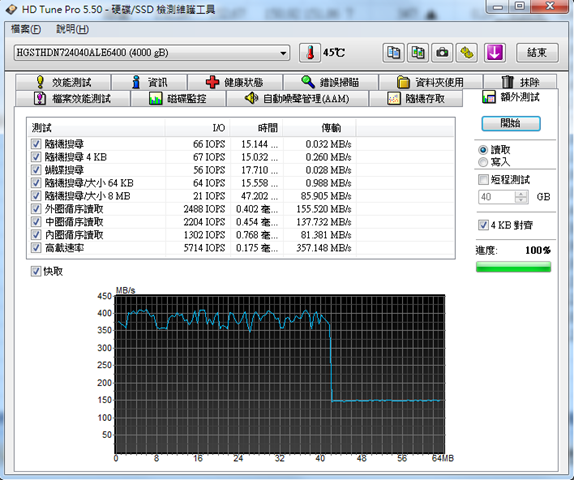Click the 結束 exit button
574x480 pixels.
[x=537, y=53]
